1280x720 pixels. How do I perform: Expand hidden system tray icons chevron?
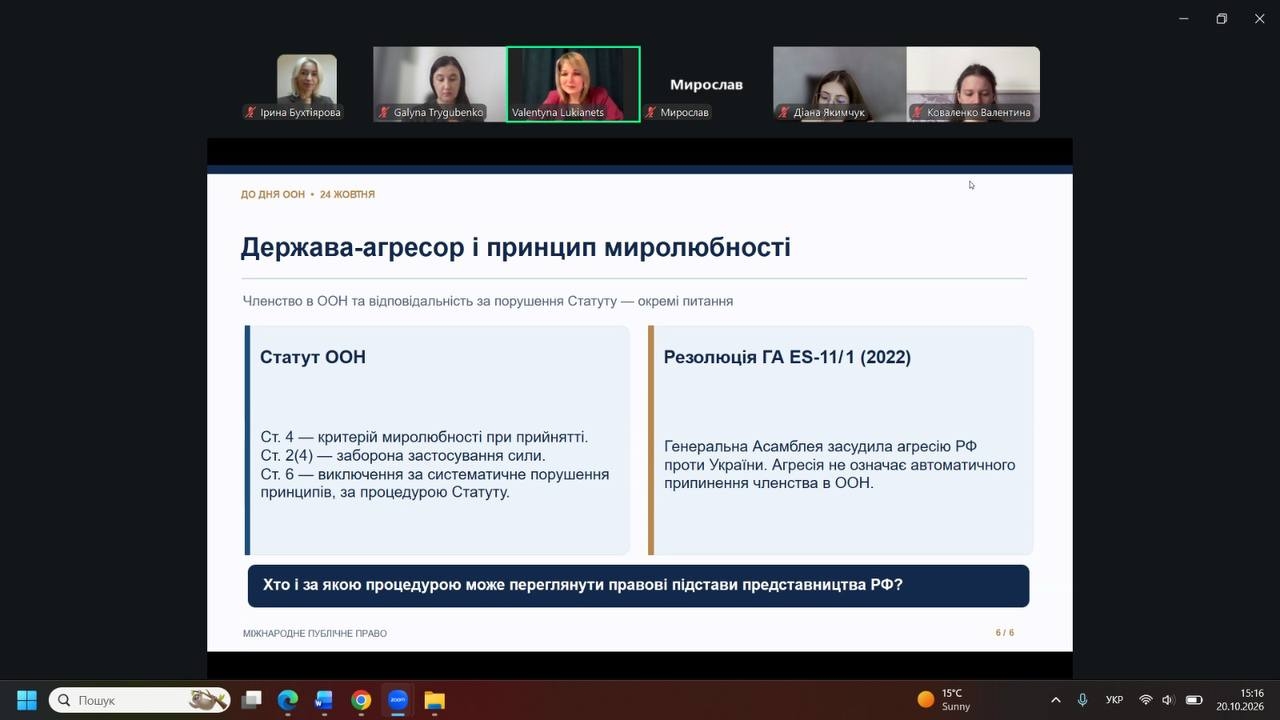pos(1055,700)
